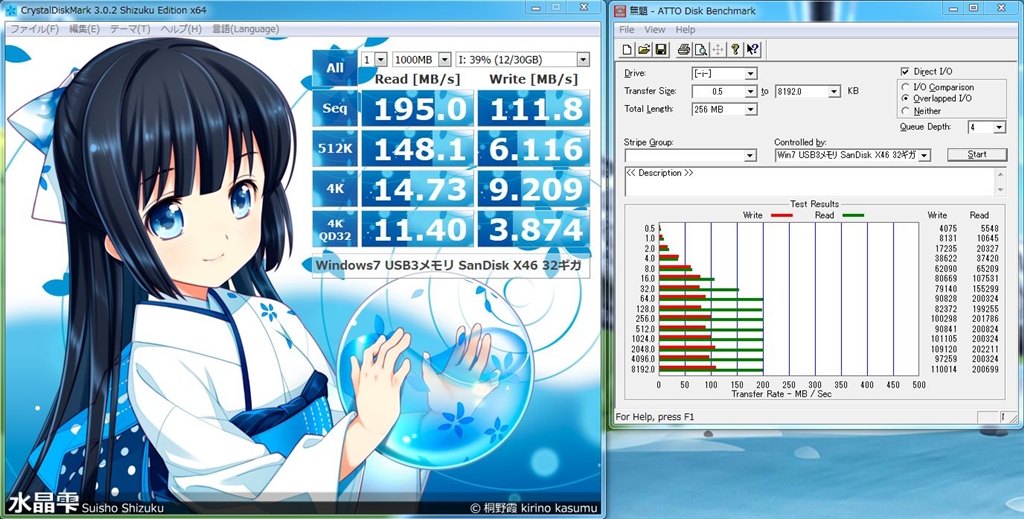The image size is (1024, 519).
Task: Click the New file icon in ATTO toolbar
Action: (627, 50)
